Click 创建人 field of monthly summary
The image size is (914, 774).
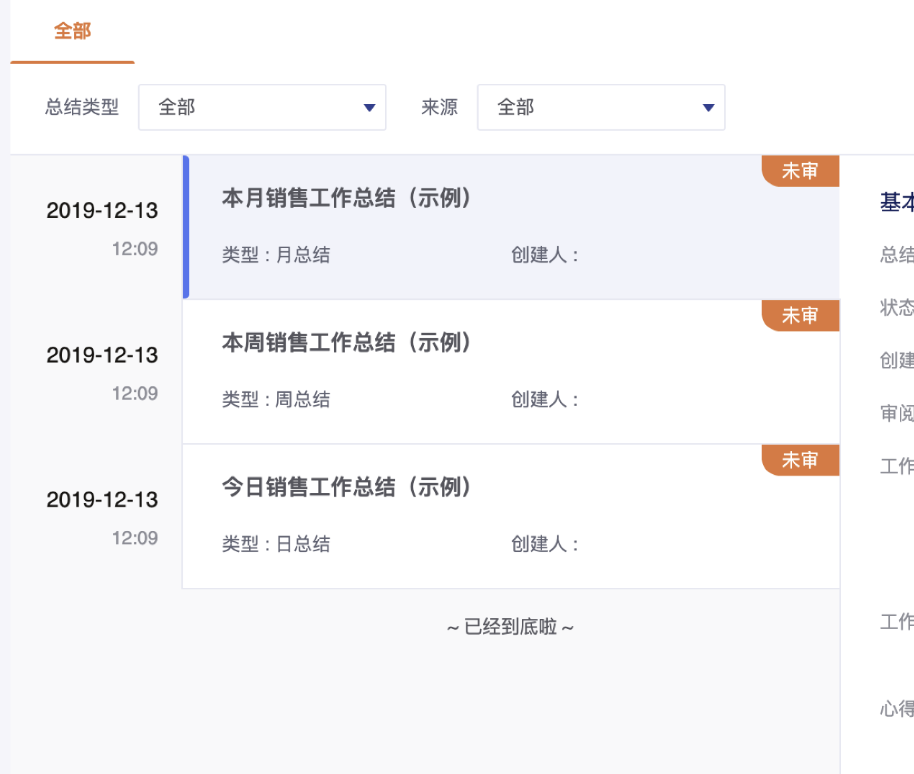(x=544, y=255)
